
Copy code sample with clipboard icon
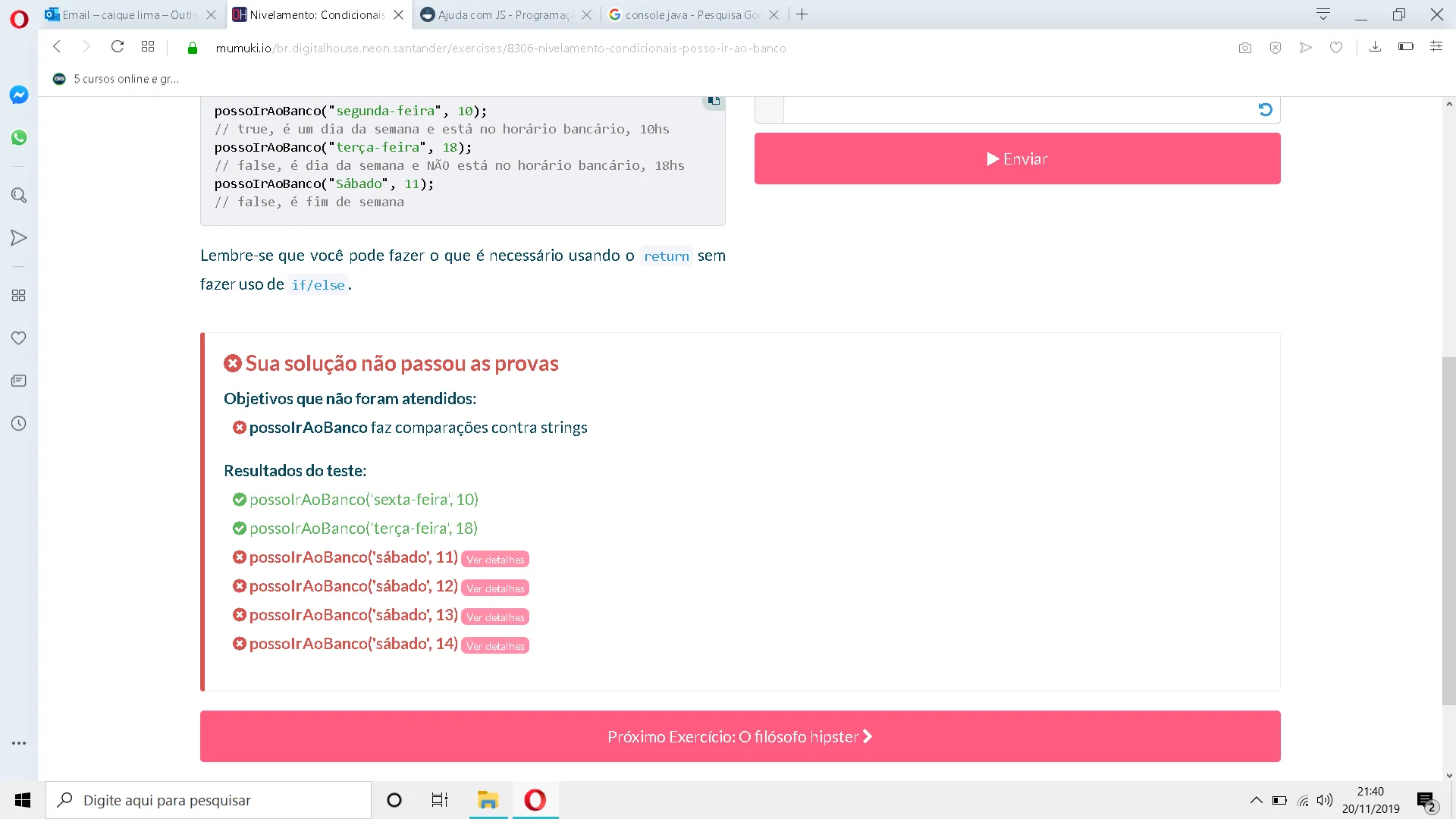(x=713, y=101)
